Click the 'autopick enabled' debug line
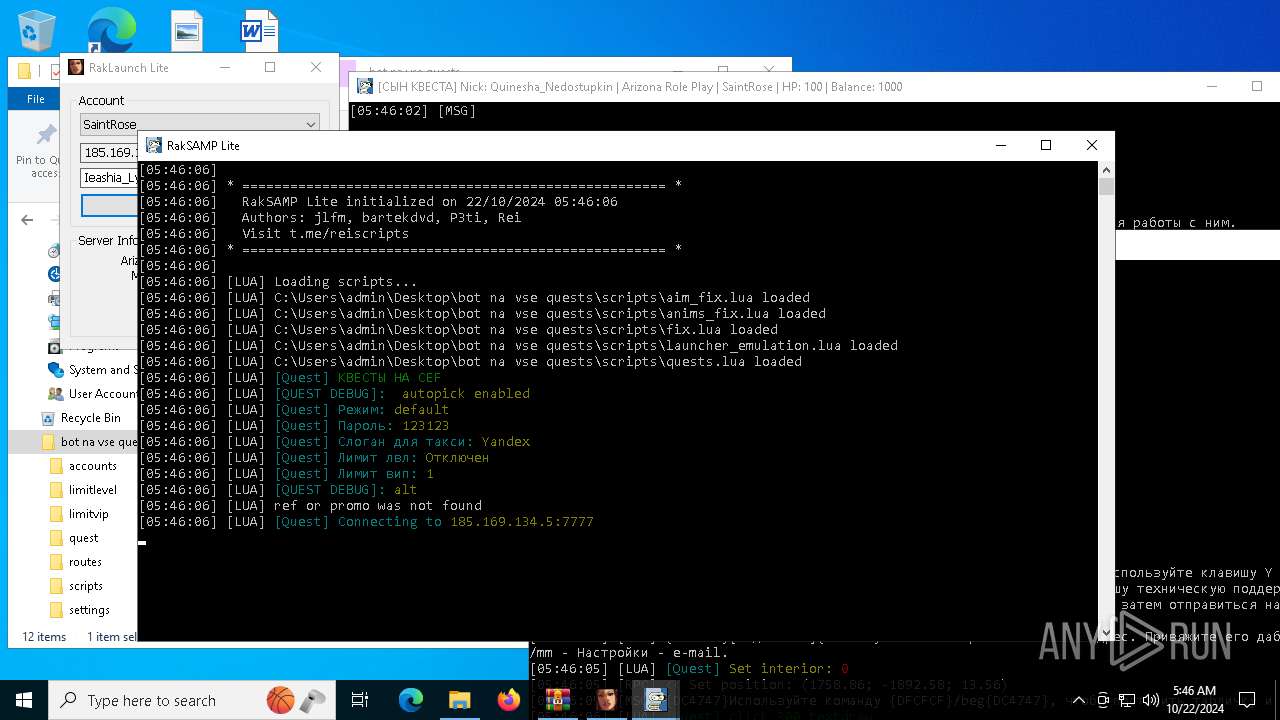 334,393
